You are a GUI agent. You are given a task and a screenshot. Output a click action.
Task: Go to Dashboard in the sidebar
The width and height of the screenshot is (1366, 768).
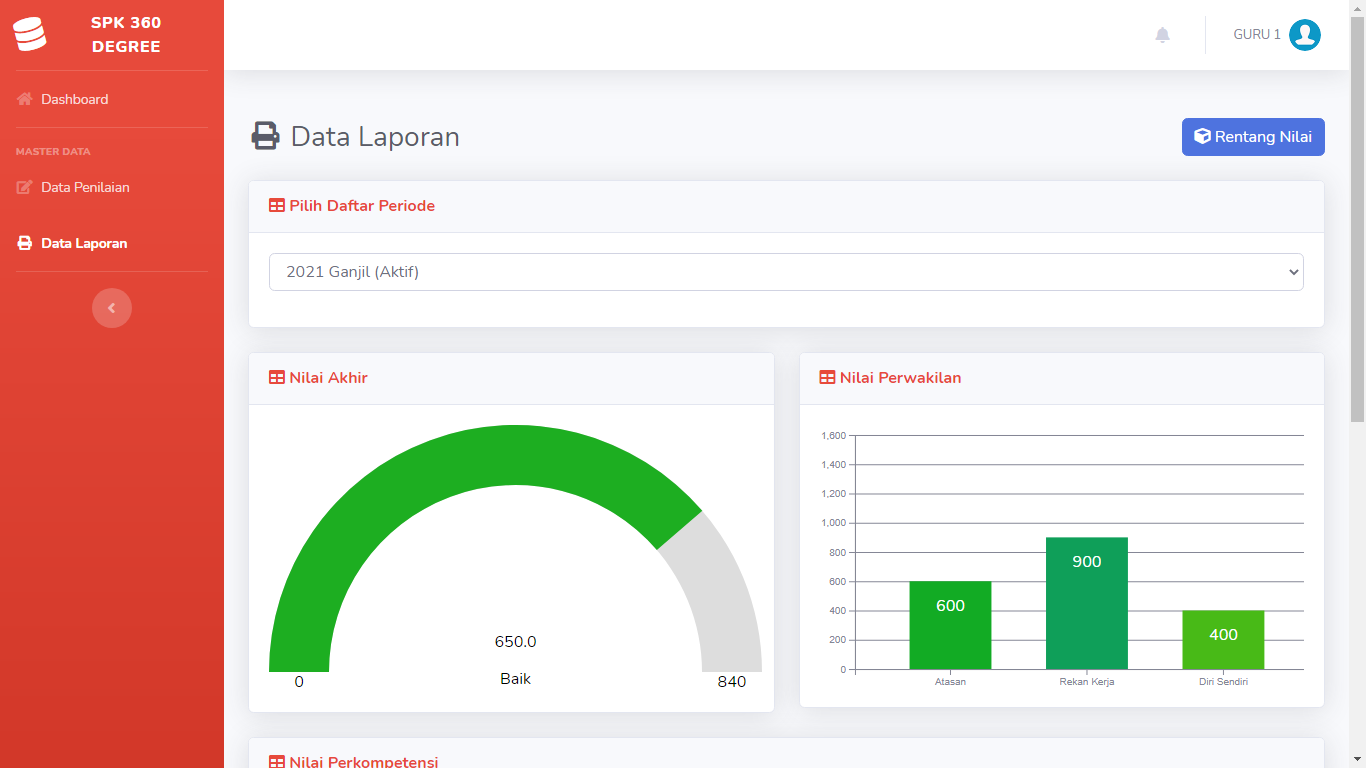(74, 99)
